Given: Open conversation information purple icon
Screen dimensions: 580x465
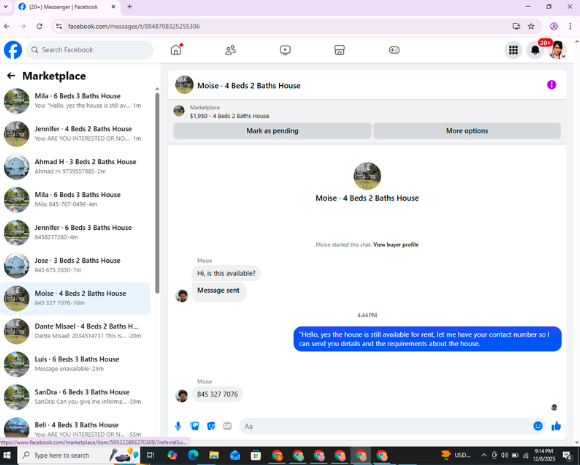Looking at the screenshot, I should point(552,85).
